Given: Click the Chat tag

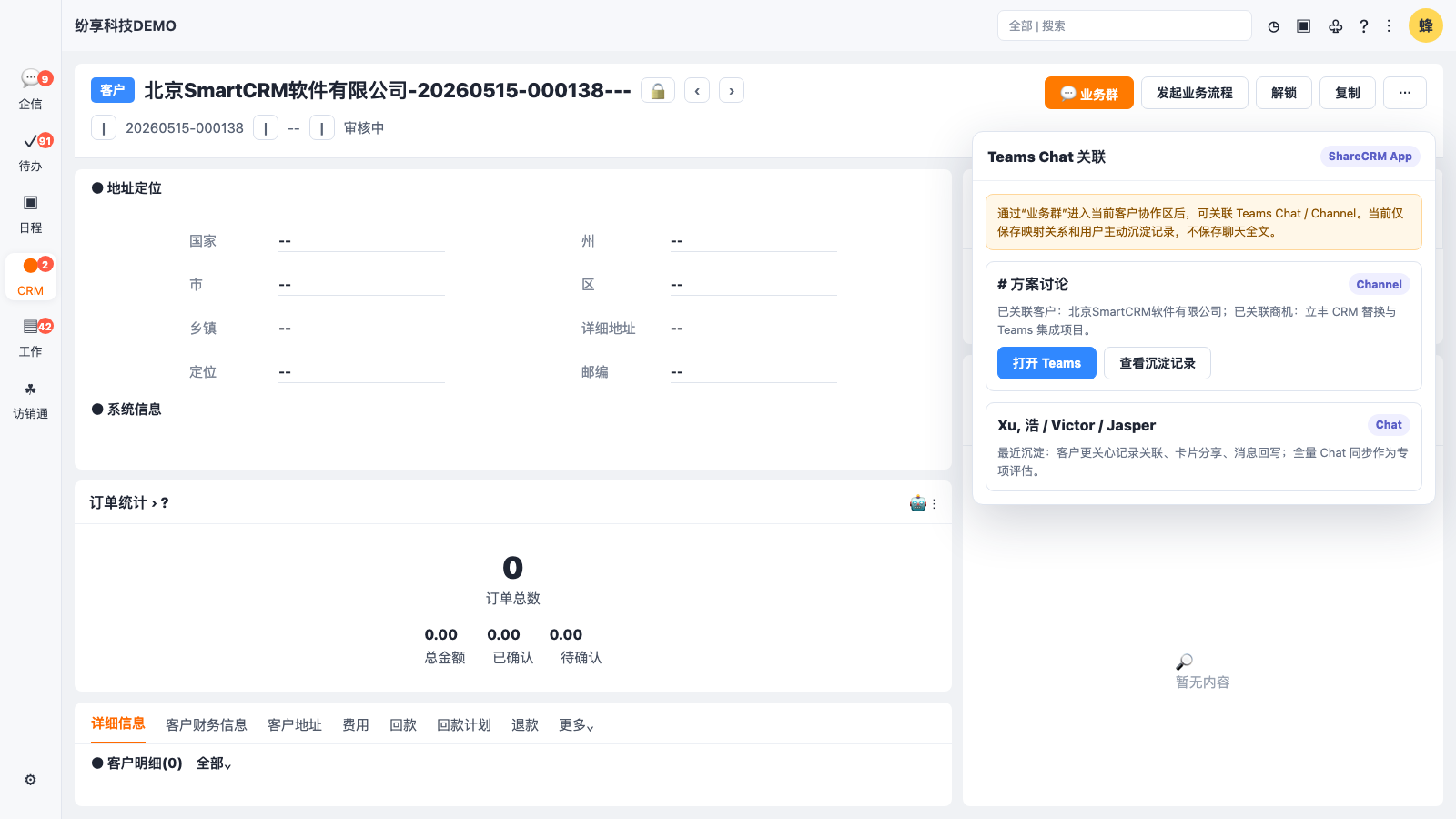Looking at the screenshot, I should (x=1389, y=425).
